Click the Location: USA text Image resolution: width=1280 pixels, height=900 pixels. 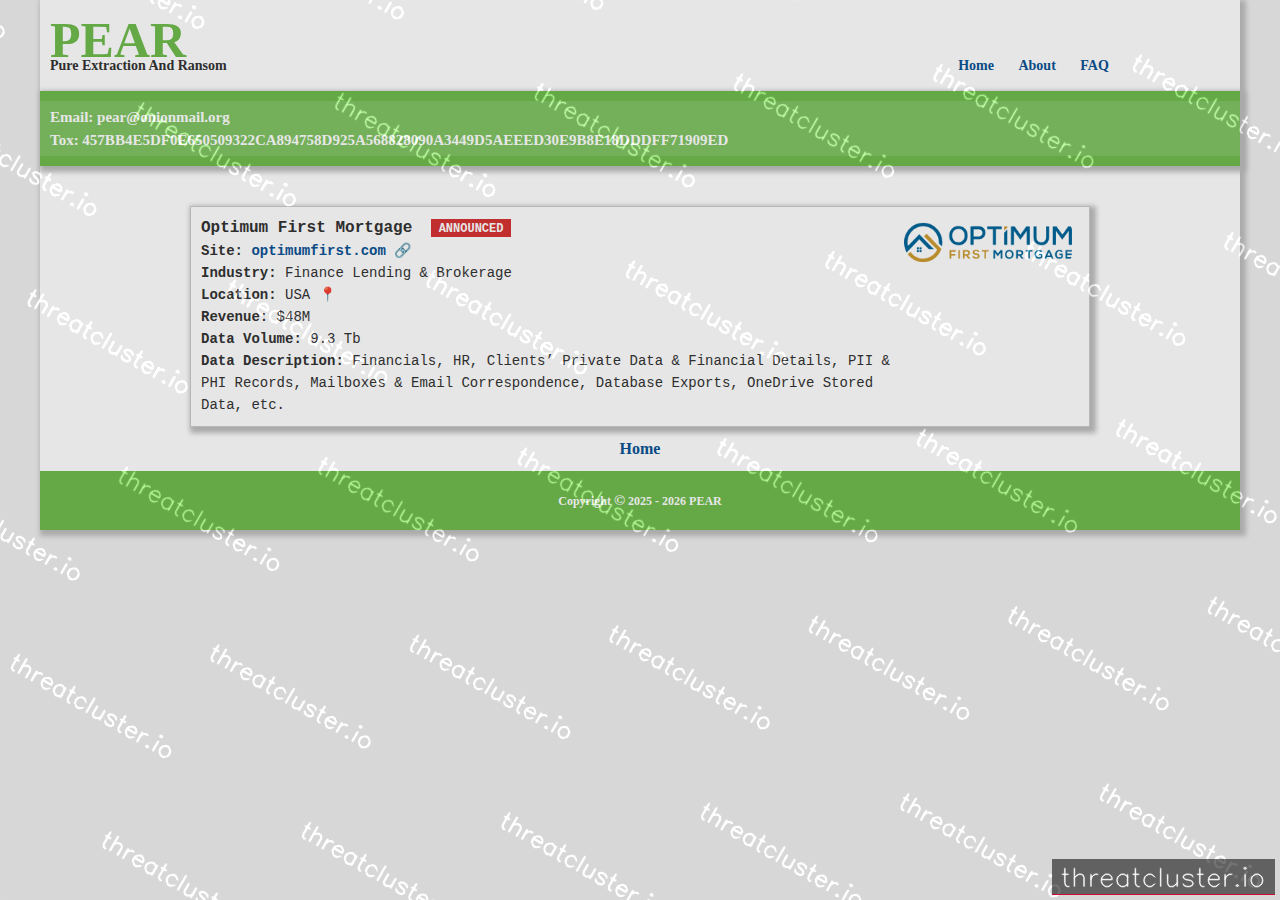pos(255,295)
